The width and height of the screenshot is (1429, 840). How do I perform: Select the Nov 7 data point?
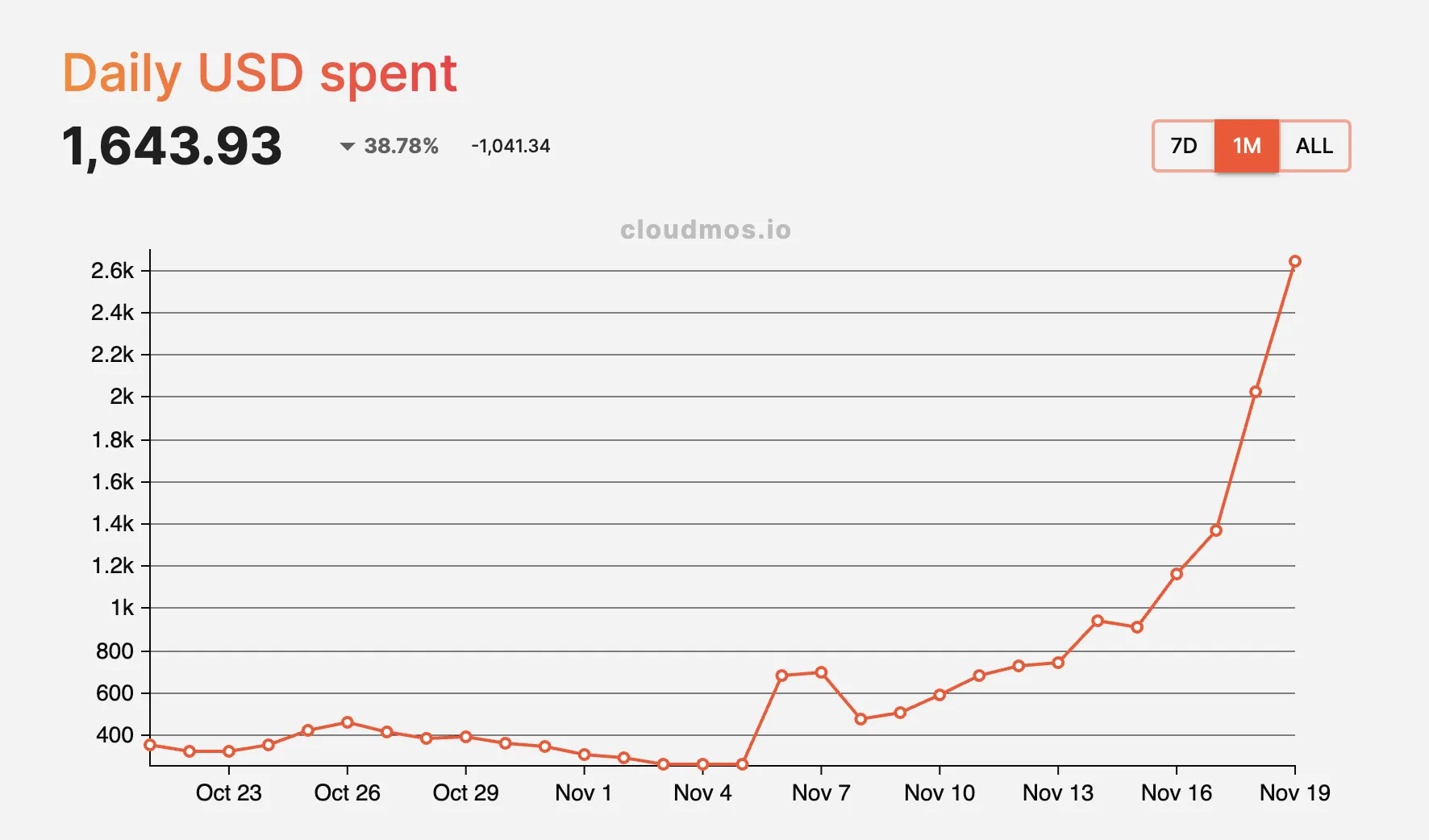click(821, 672)
